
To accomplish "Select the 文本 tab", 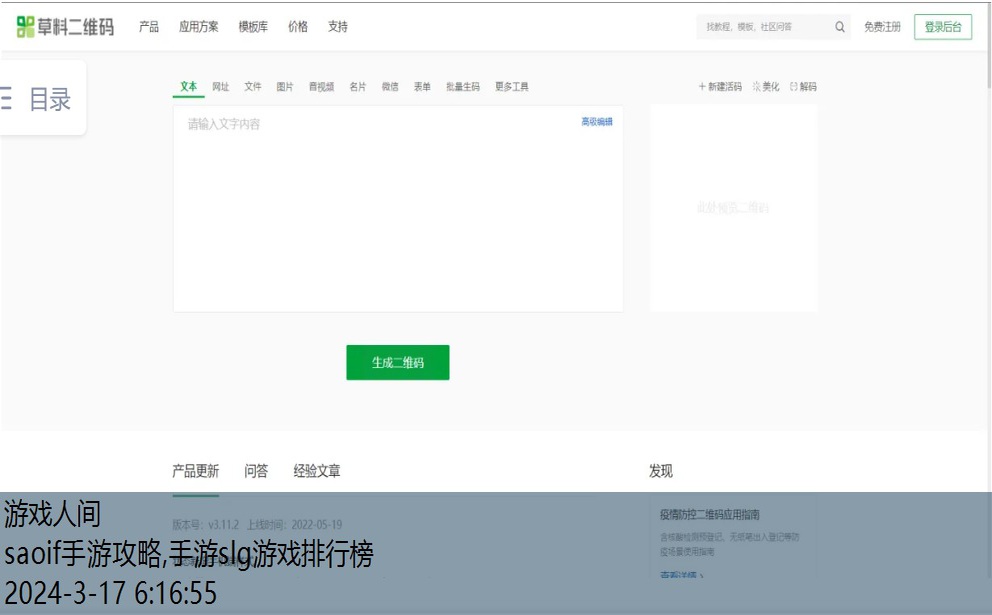I will coord(189,87).
